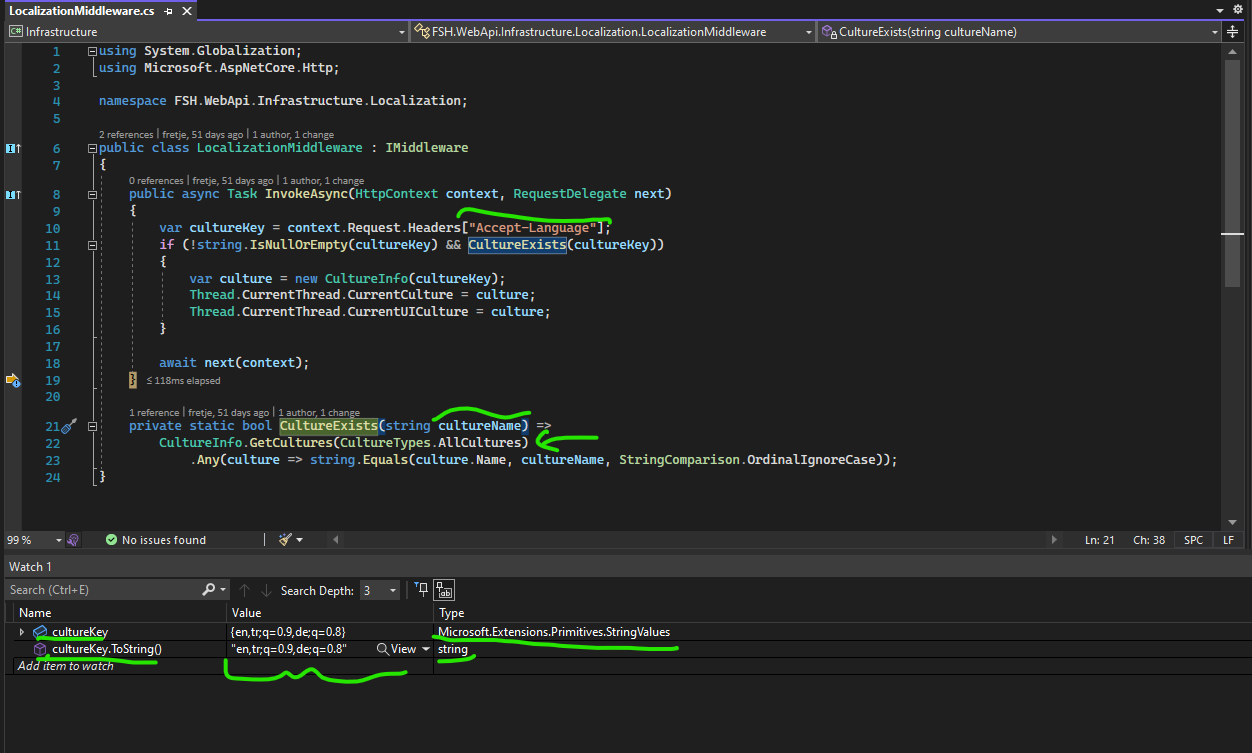Click the code cleanup broom icon
The width and height of the screenshot is (1252, 753).
click(285, 540)
